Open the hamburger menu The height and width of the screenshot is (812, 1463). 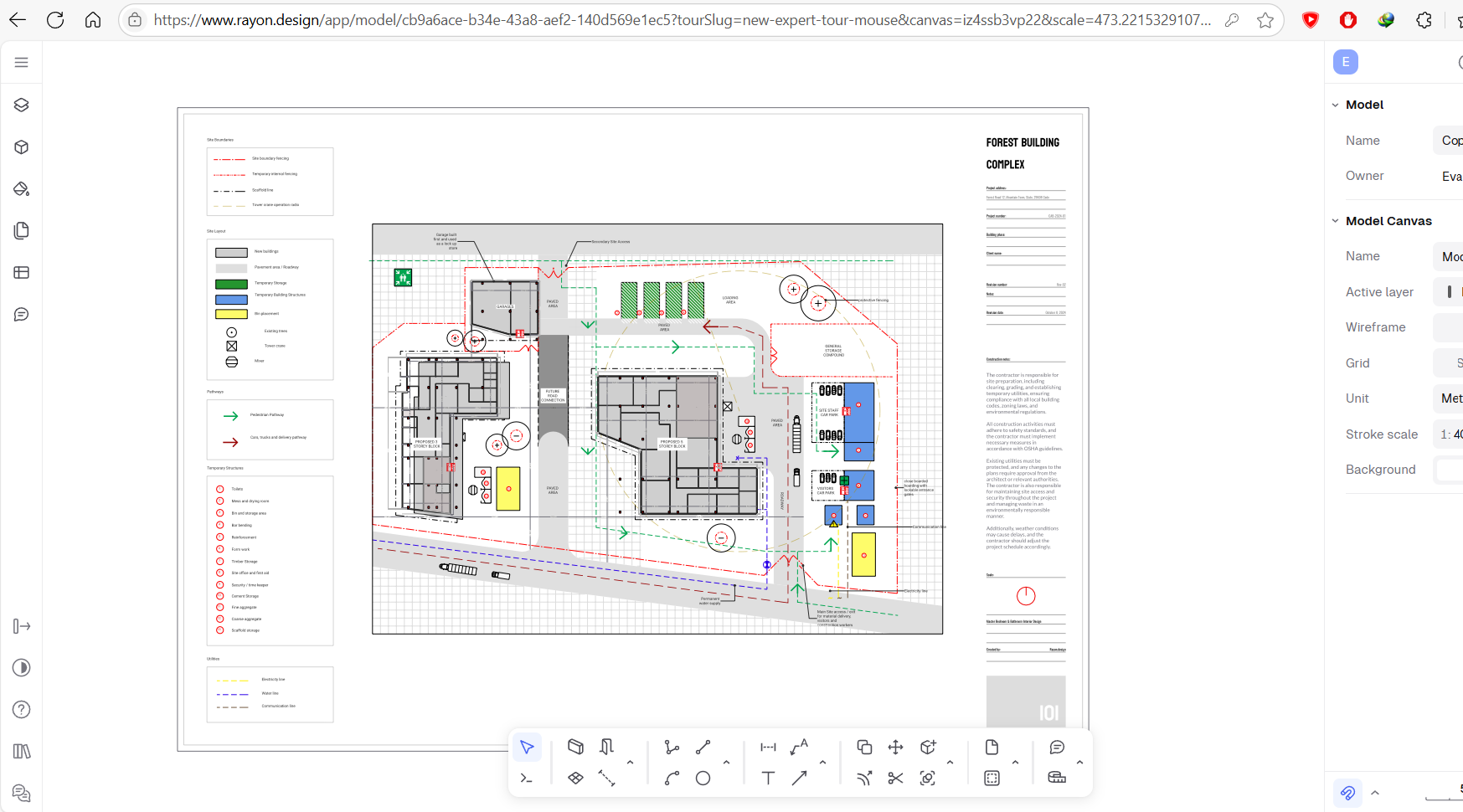point(22,62)
